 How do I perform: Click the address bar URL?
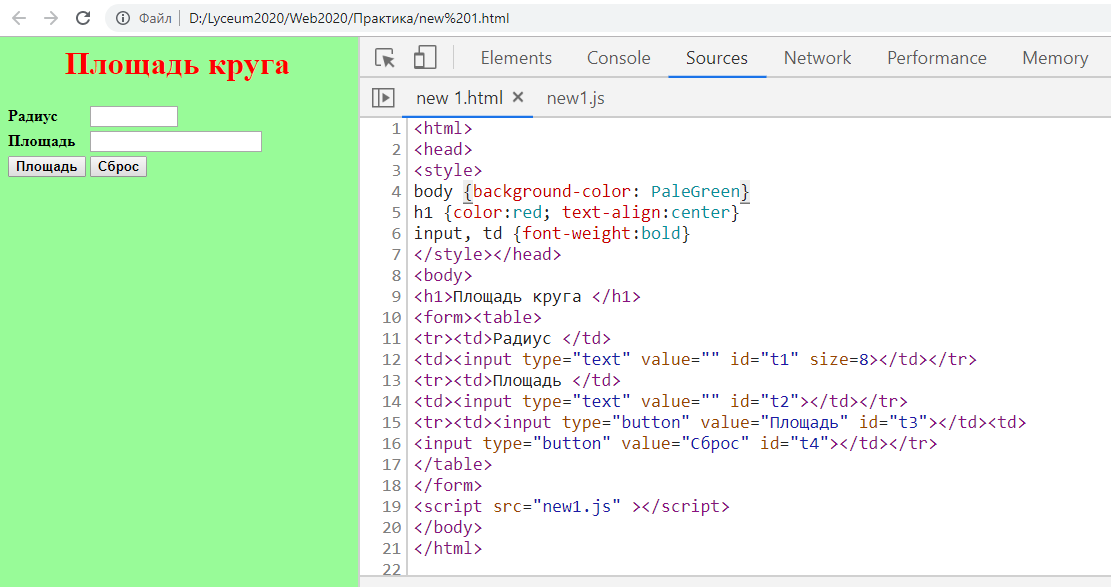(x=350, y=18)
